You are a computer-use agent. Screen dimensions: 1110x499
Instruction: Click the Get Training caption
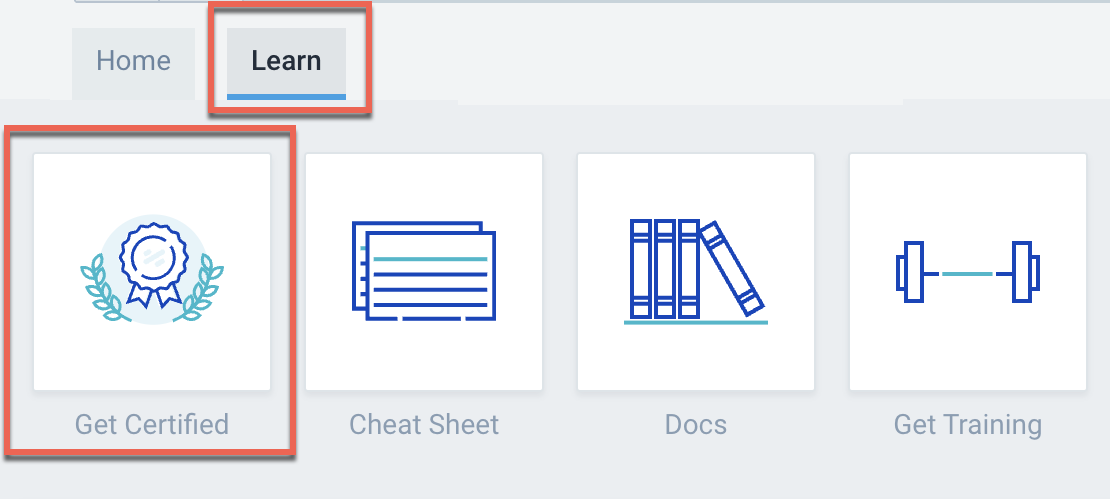(x=968, y=424)
